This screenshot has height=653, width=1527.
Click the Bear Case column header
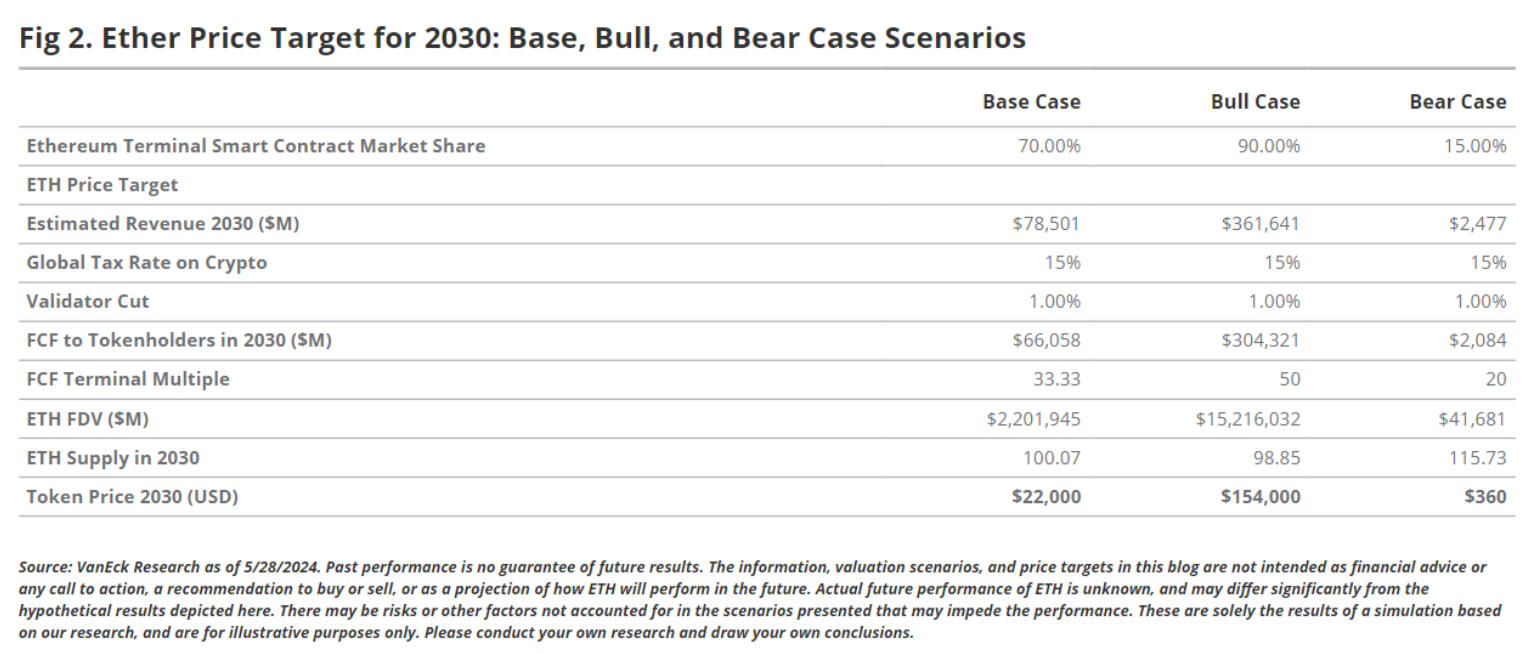point(1457,101)
